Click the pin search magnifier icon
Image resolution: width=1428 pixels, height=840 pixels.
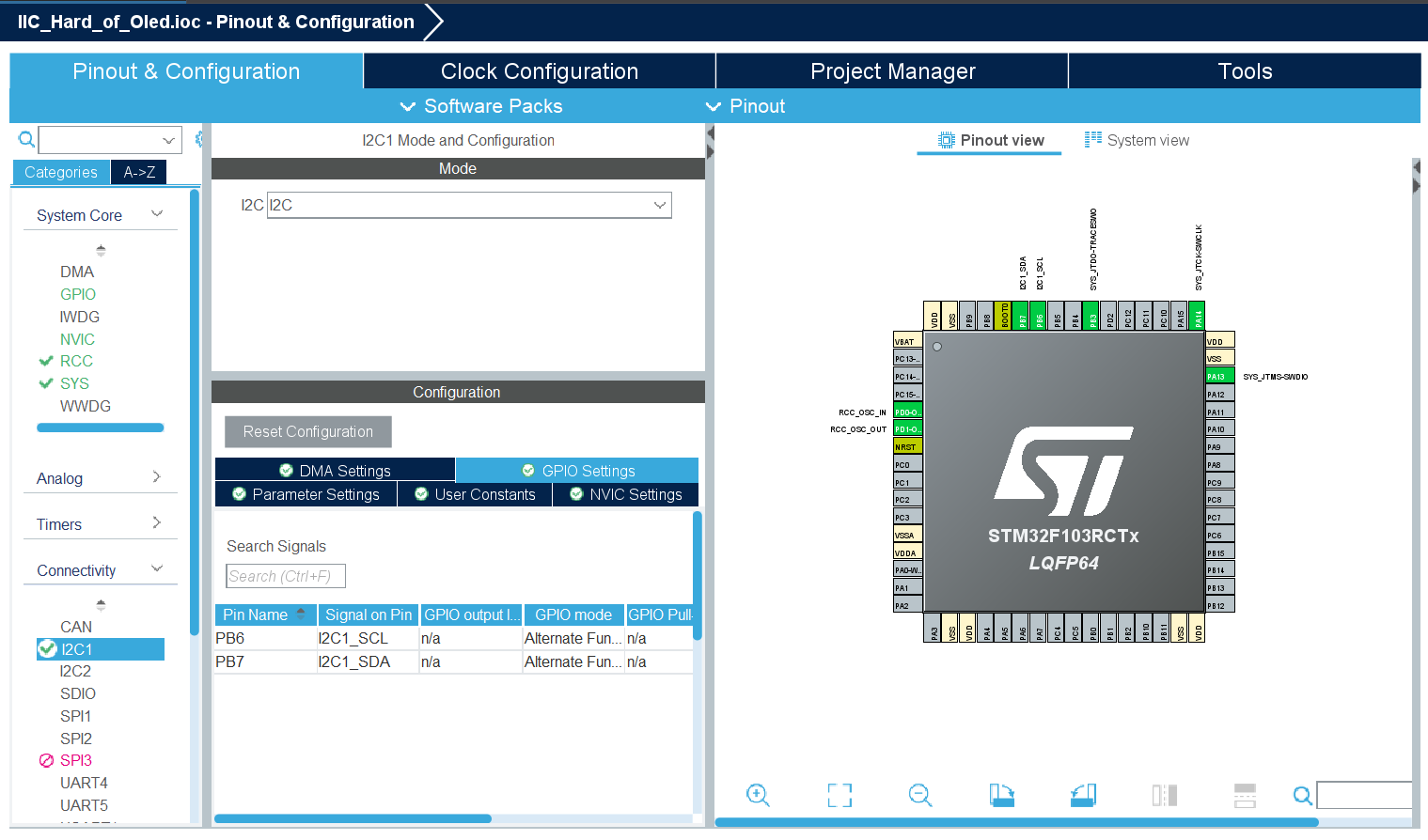click(1303, 796)
